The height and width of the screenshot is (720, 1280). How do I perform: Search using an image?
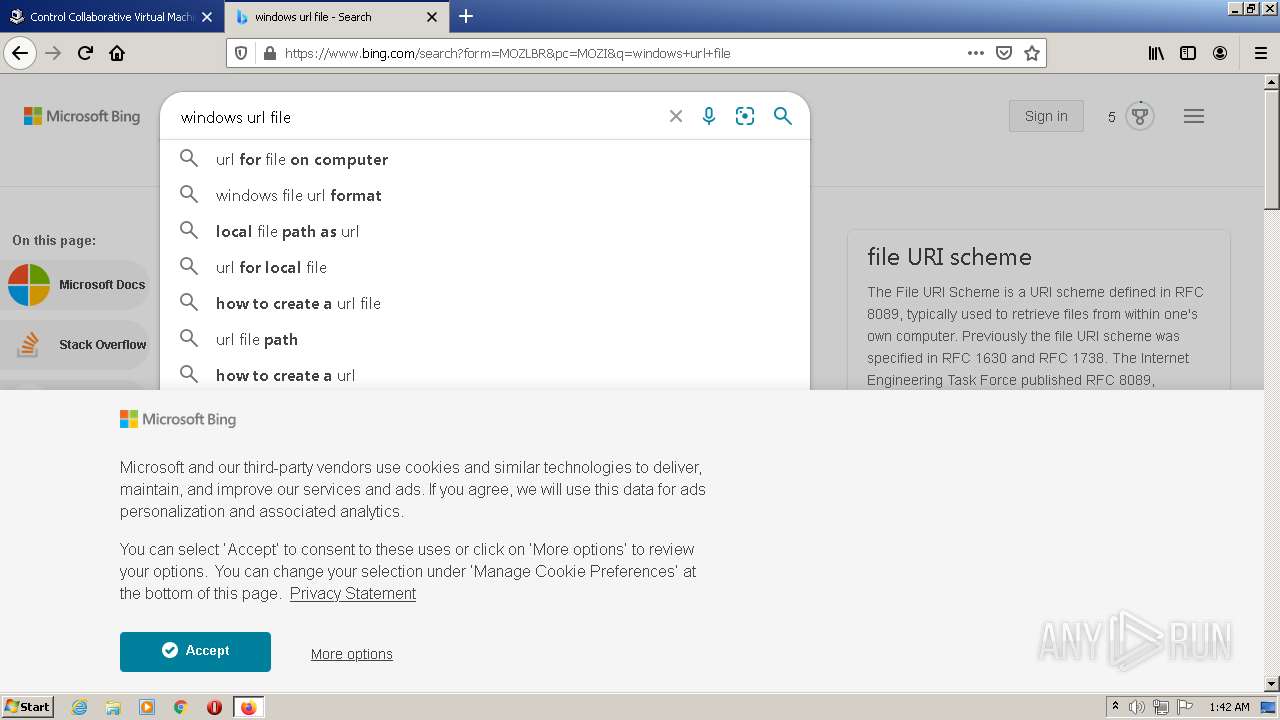click(x=745, y=116)
